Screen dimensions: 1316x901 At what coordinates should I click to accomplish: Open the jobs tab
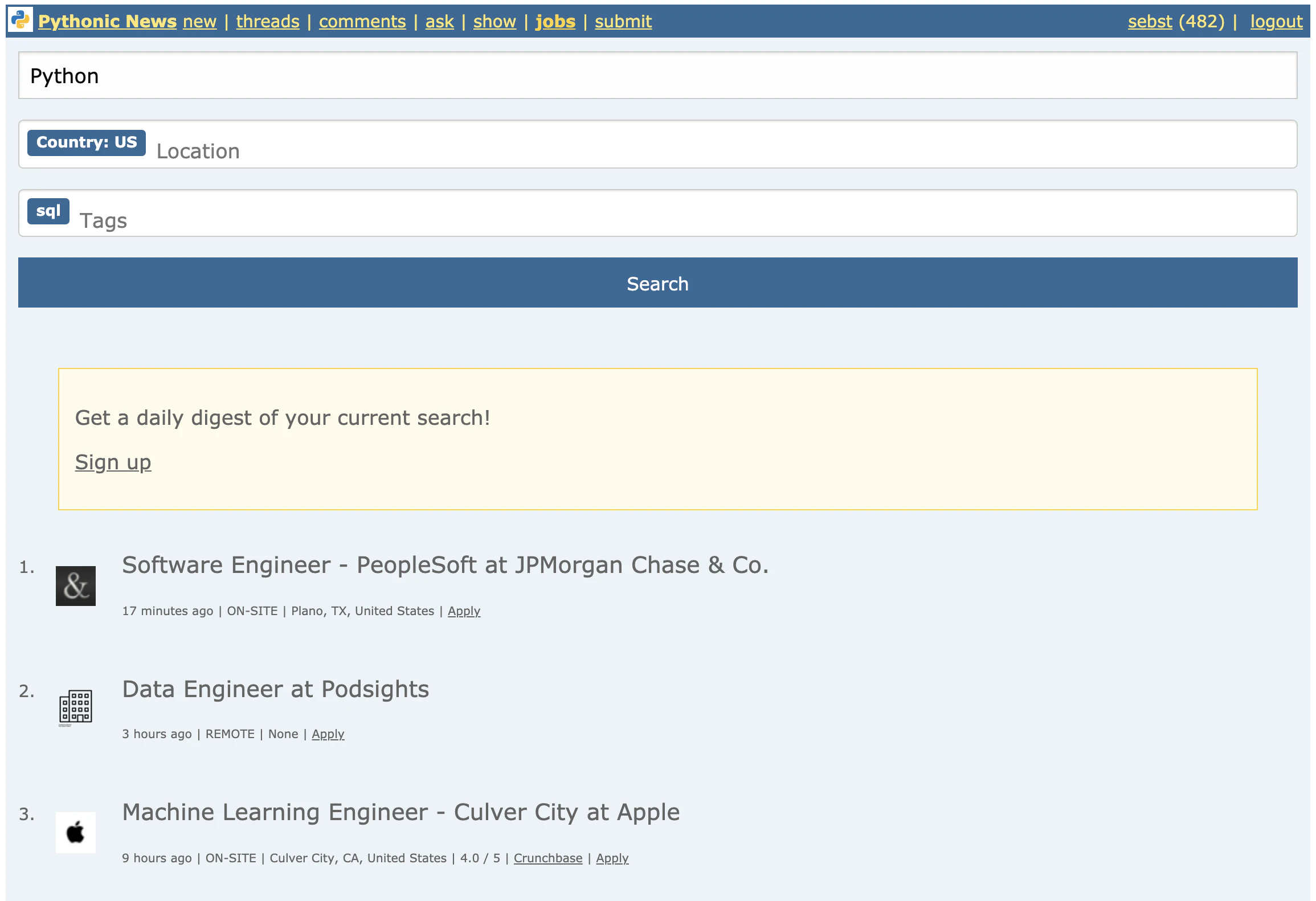[x=555, y=22]
